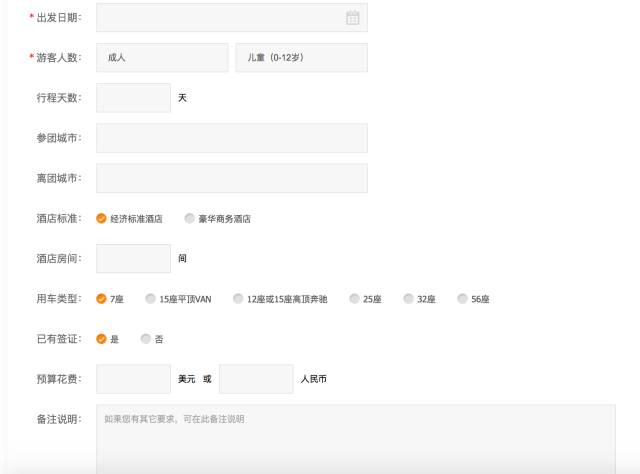Open the calendar icon in 出发日期 field
640x474 pixels.
(x=353, y=18)
